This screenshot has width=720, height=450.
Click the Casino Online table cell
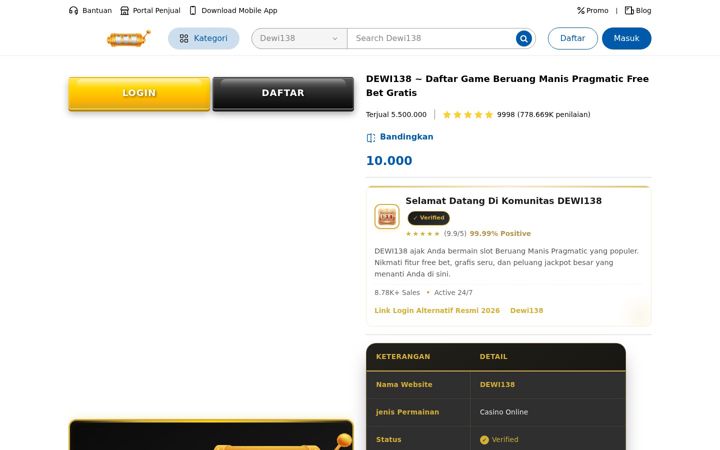[x=504, y=412]
